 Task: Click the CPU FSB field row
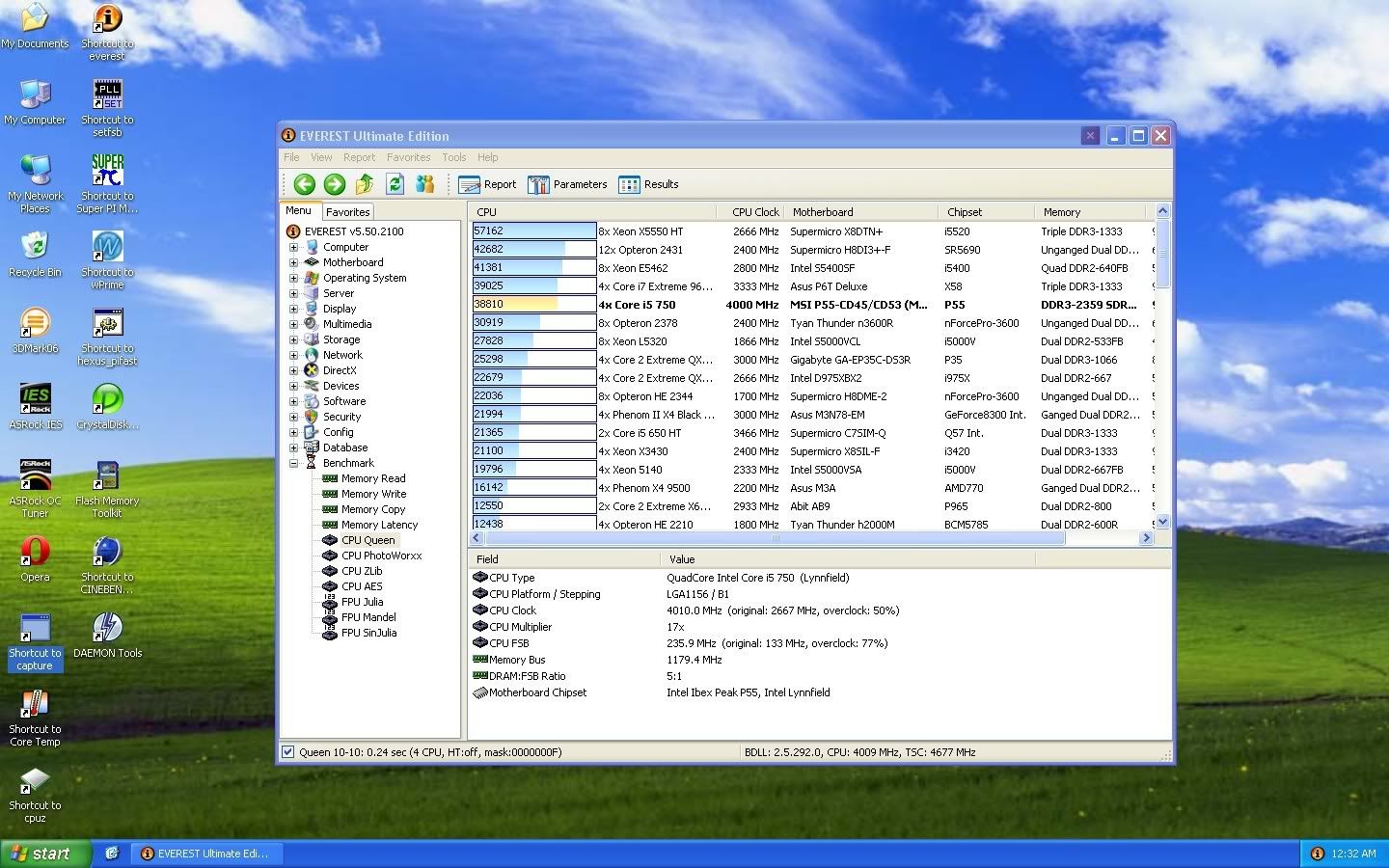(820, 643)
